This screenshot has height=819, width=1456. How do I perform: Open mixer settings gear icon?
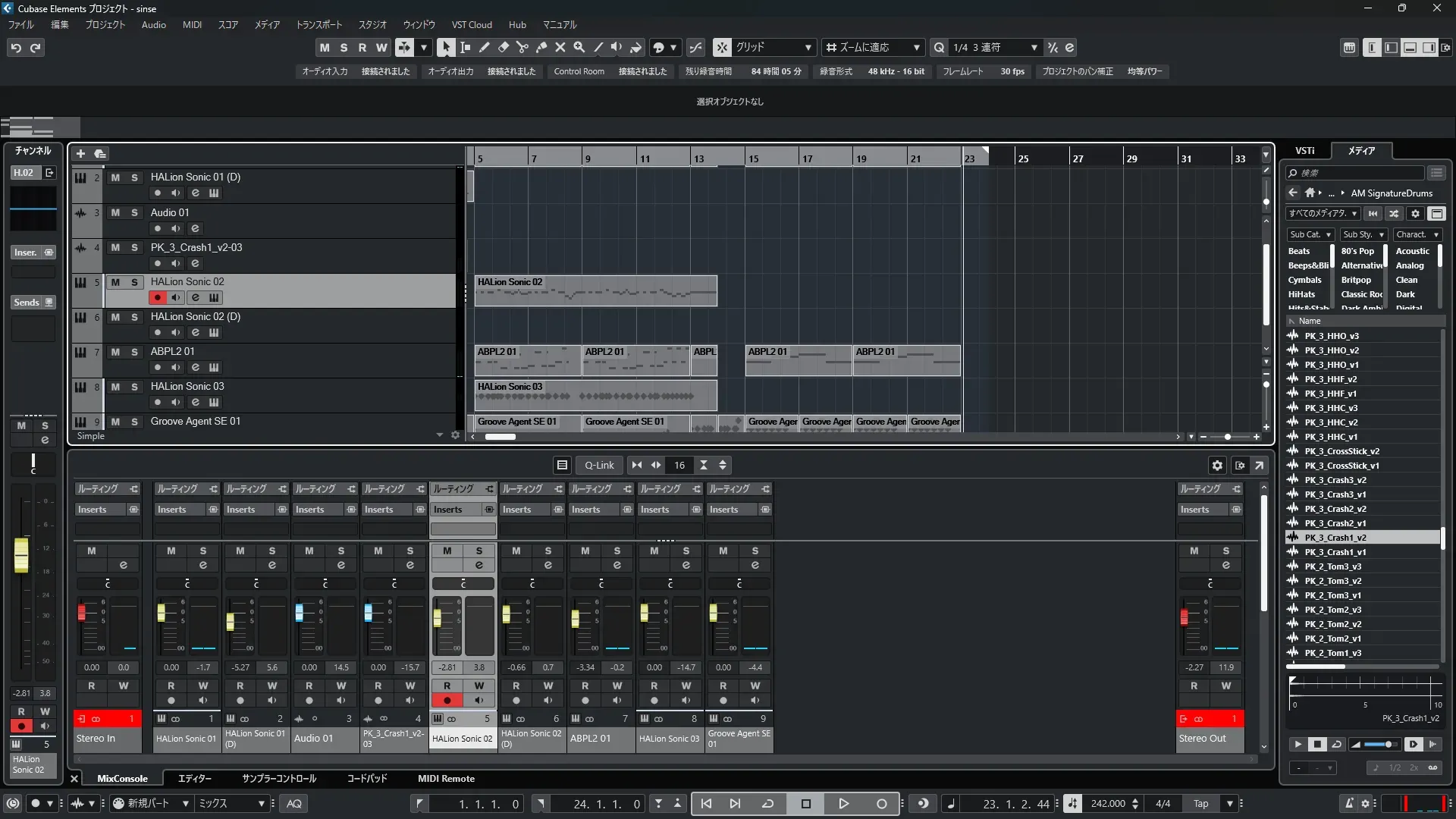point(1217,465)
